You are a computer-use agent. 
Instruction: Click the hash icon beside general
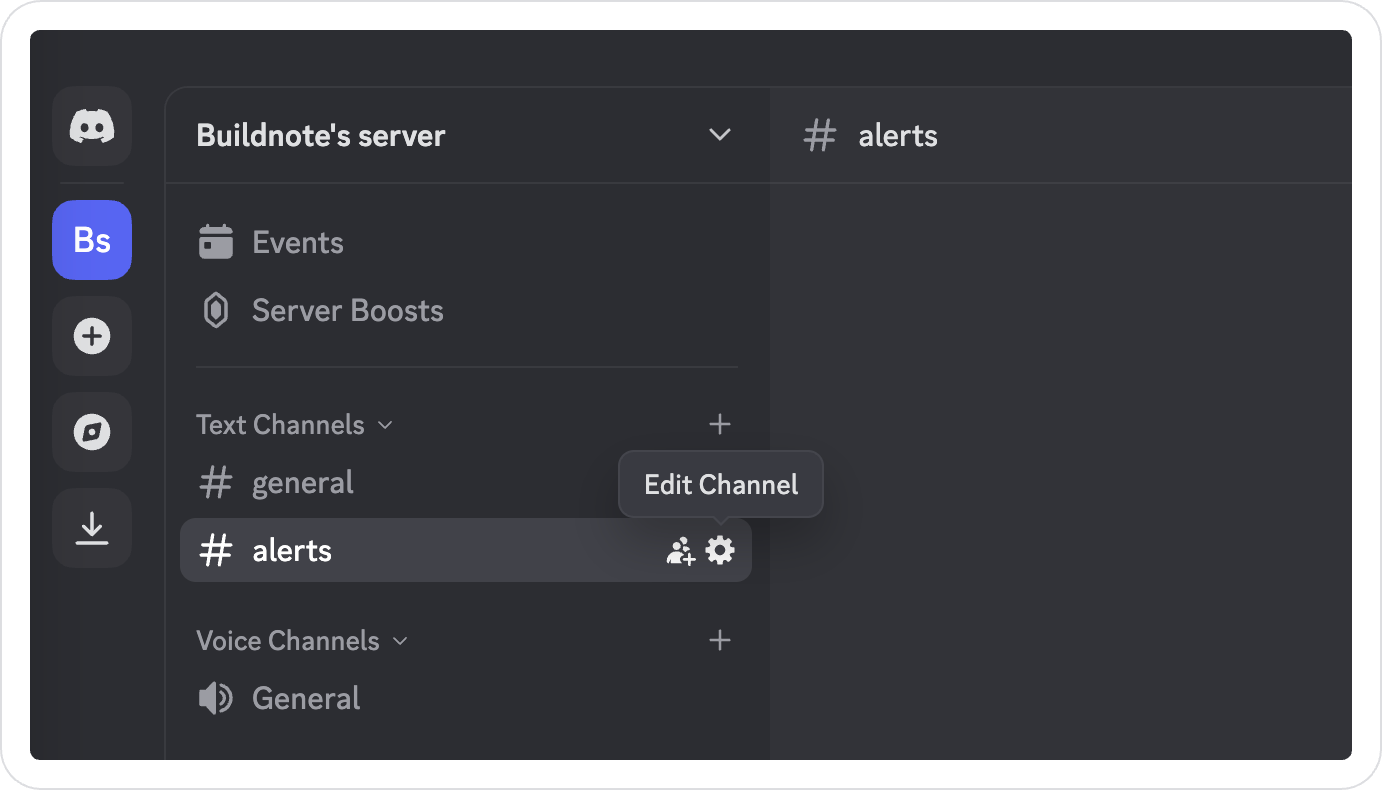(x=216, y=483)
